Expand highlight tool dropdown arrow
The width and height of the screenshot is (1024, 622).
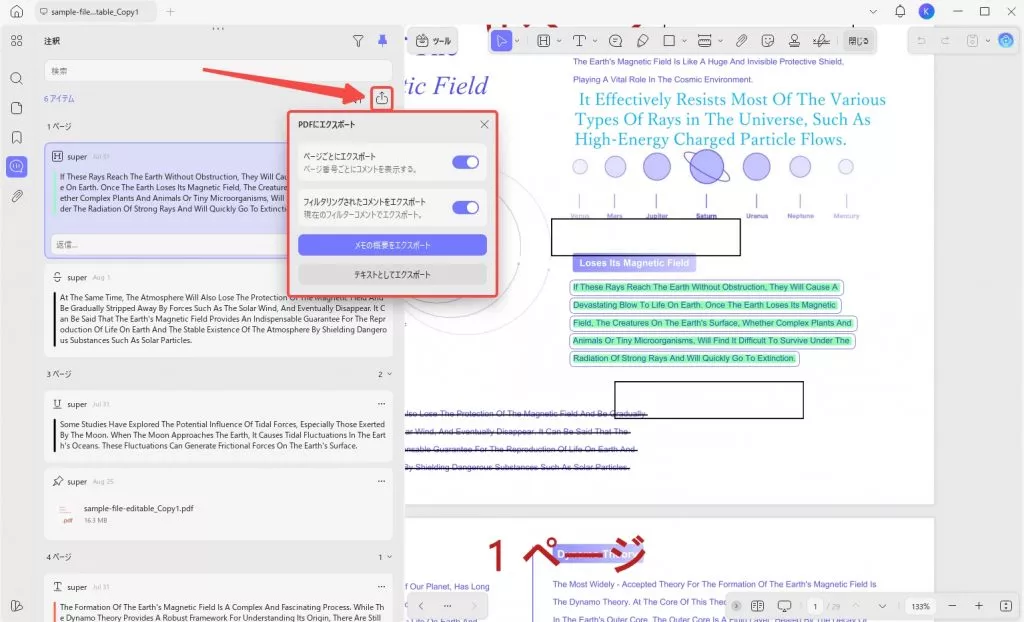tap(559, 41)
